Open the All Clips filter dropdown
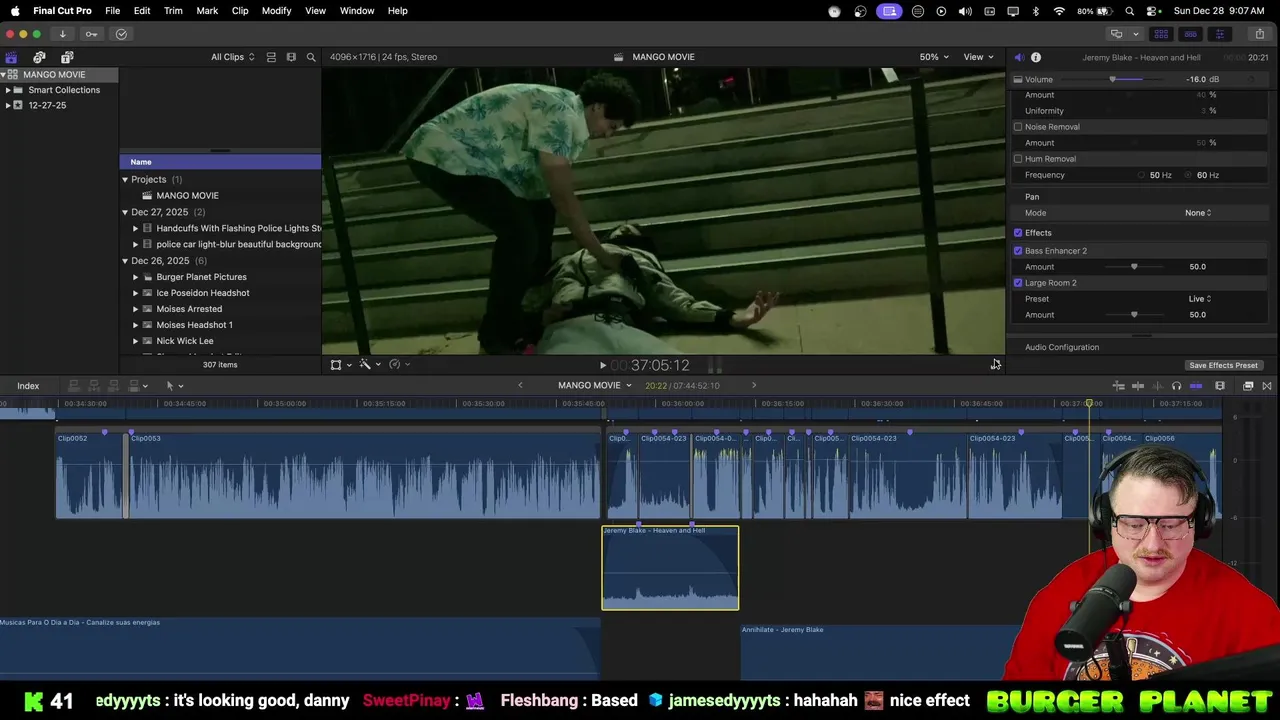 233,57
